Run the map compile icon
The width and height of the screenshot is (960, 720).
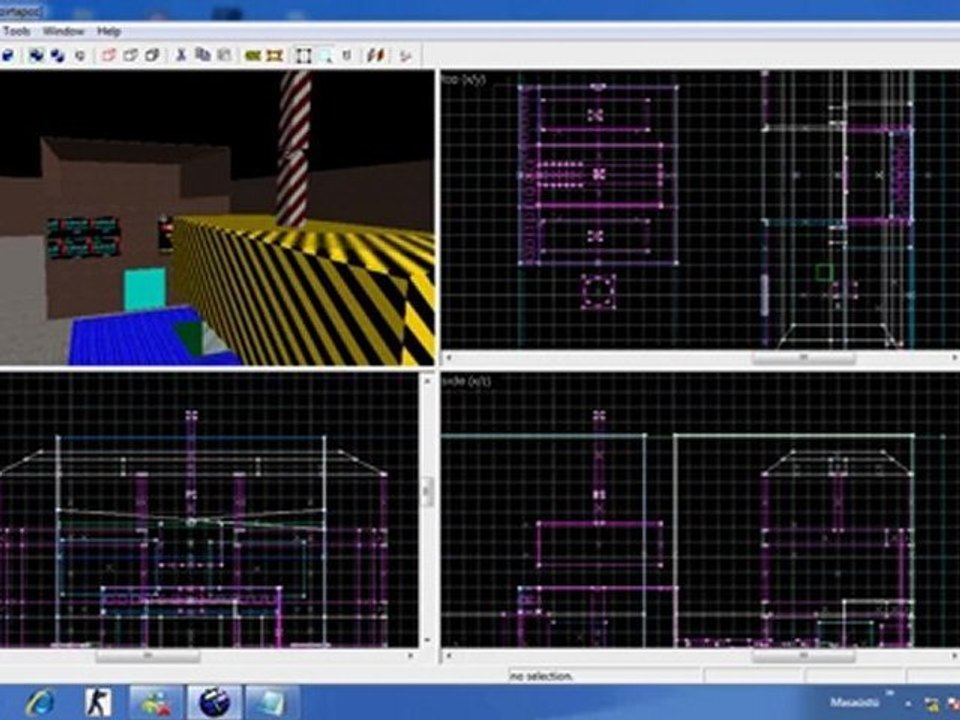pos(405,56)
